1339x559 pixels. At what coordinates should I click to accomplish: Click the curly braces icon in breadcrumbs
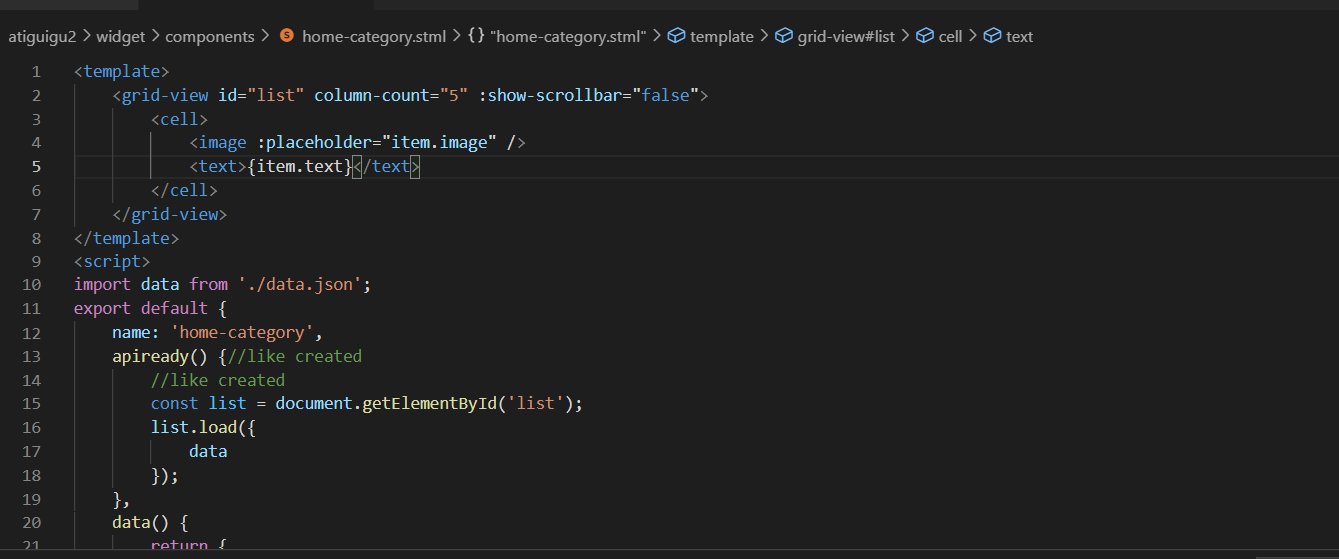point(476,36)
